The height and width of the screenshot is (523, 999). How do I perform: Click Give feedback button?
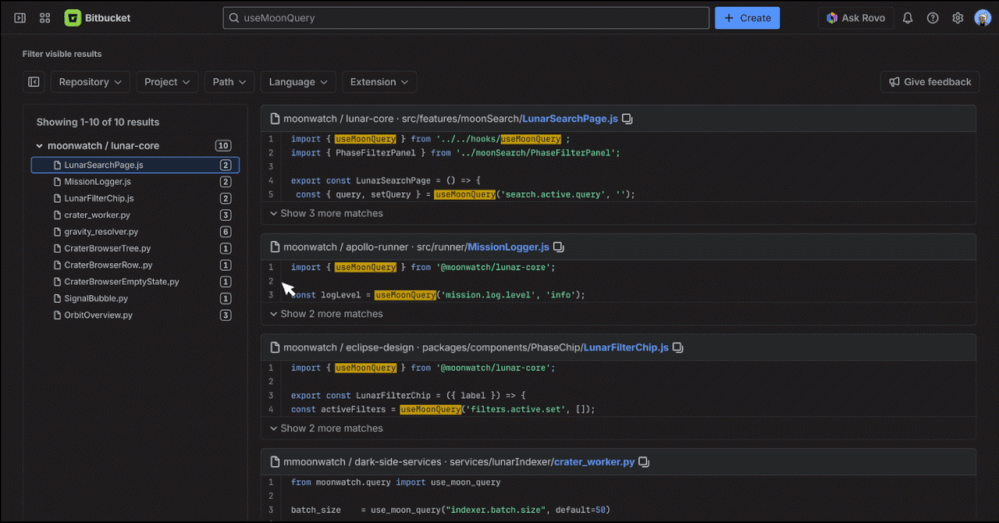(930, 82)
